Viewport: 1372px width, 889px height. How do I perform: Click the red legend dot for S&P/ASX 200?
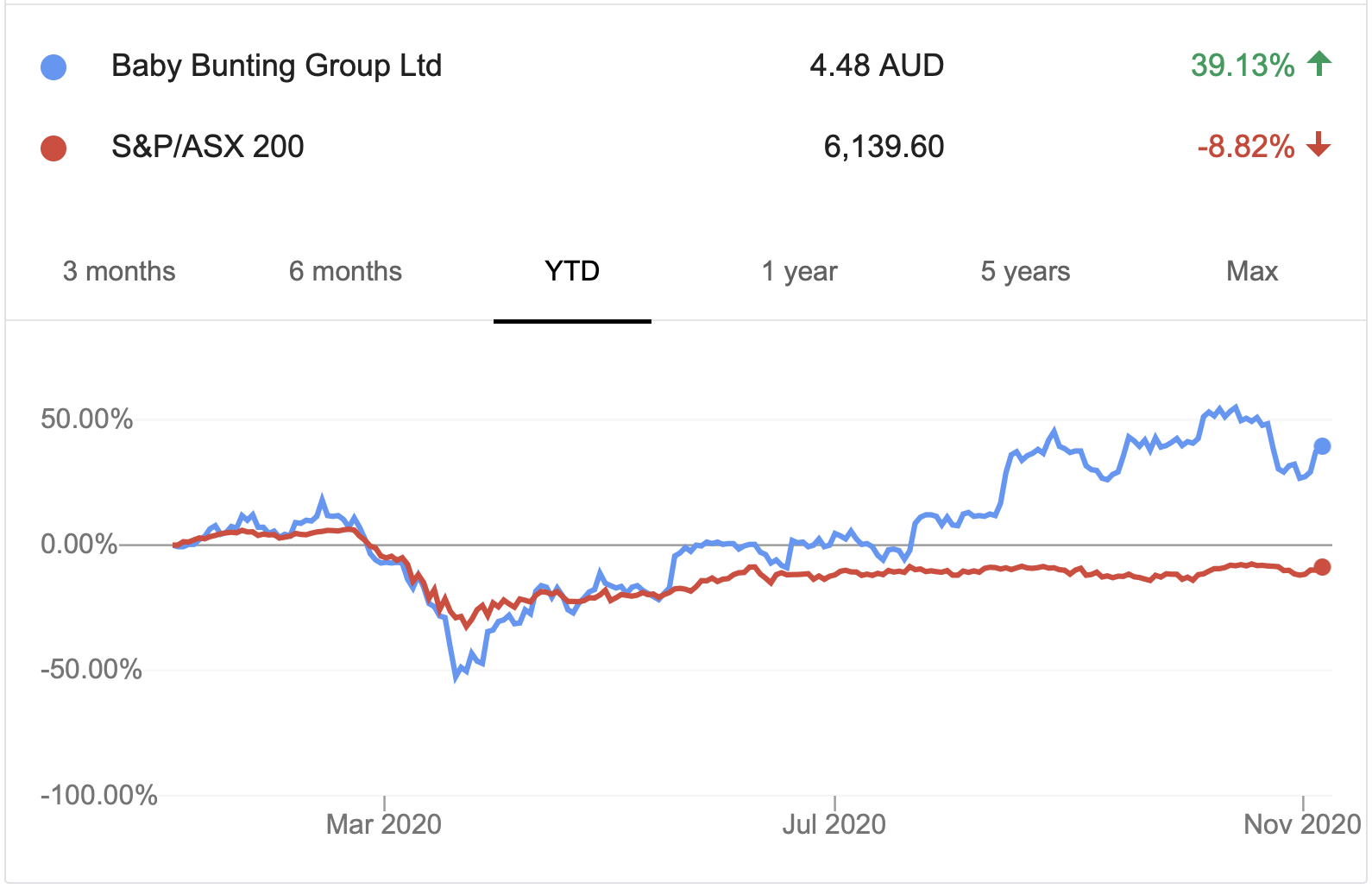[x=53, y=148]
